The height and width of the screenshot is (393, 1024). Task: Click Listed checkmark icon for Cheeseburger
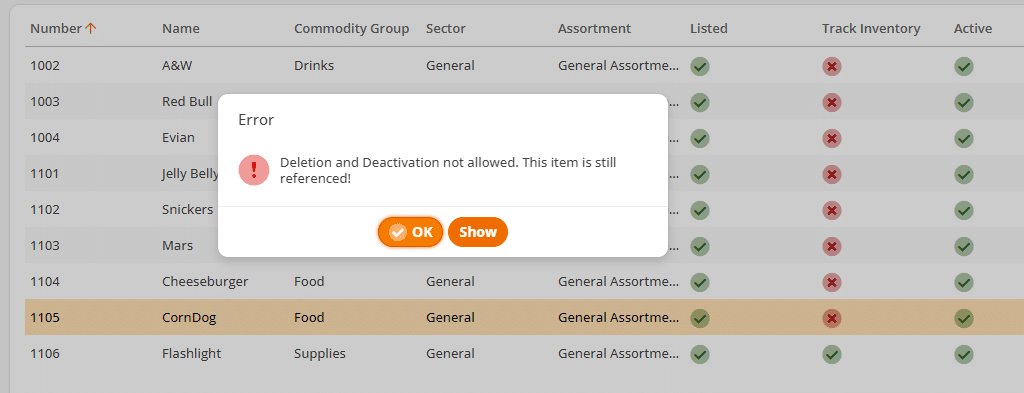[700, 283]
